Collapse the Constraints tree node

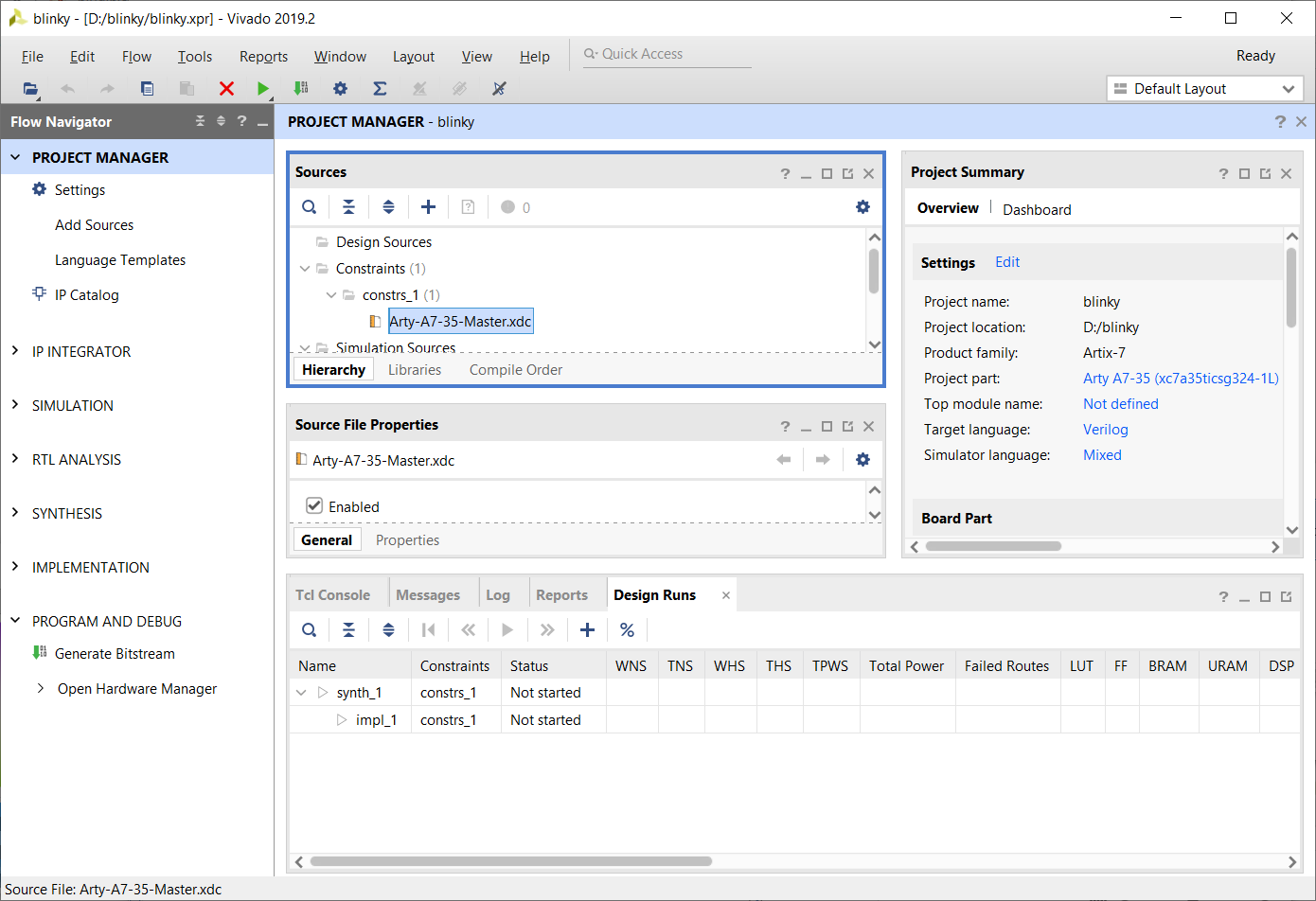(305, 268)
